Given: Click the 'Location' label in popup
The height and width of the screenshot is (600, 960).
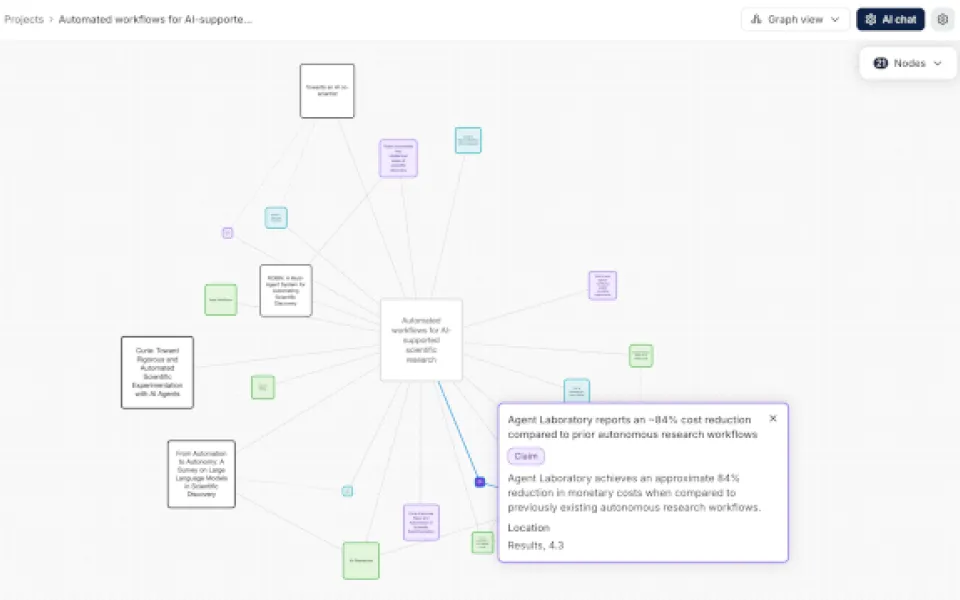Looking at the screenshot, I should 528,528.
